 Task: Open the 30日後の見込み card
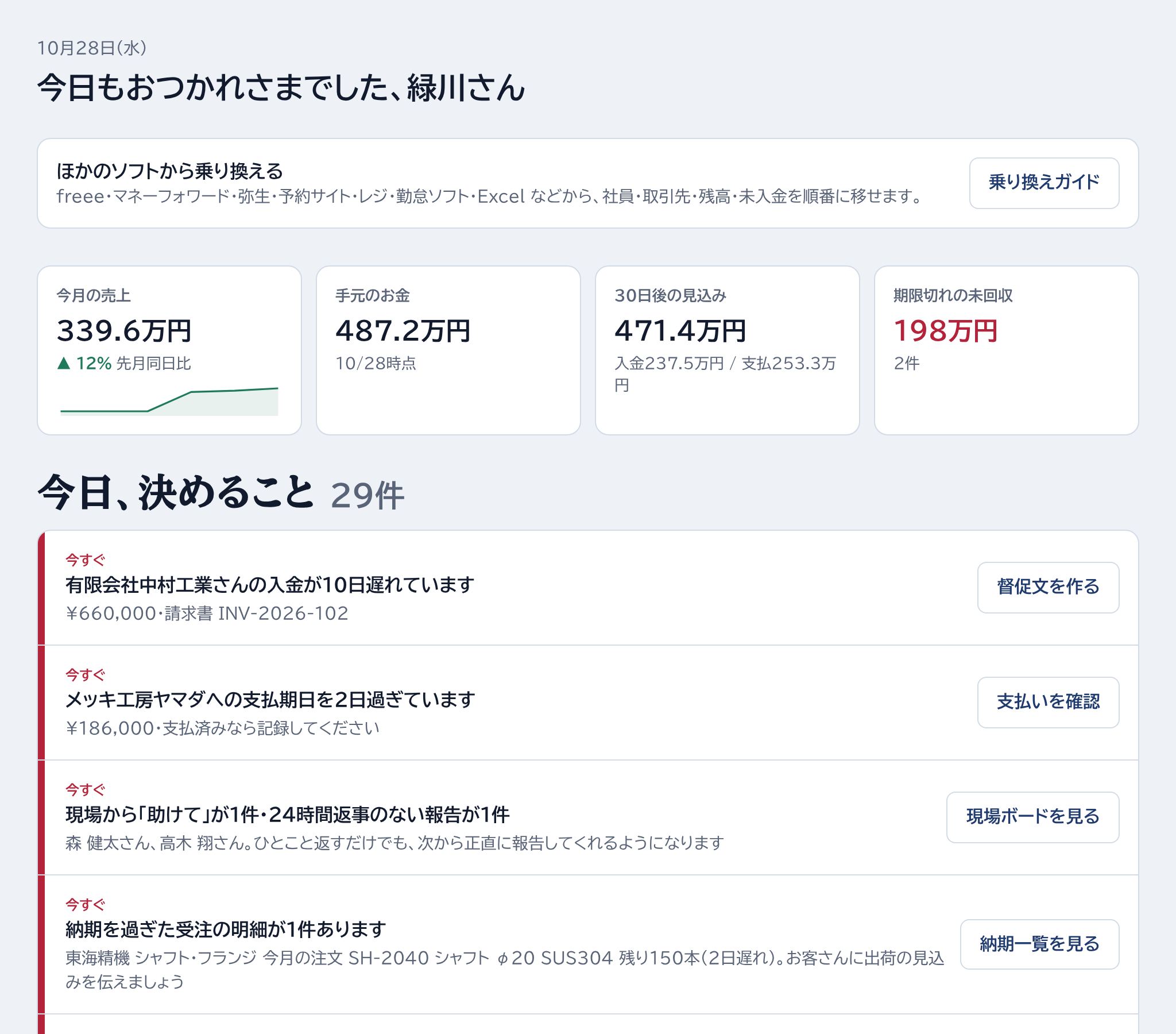pos(727,350)
